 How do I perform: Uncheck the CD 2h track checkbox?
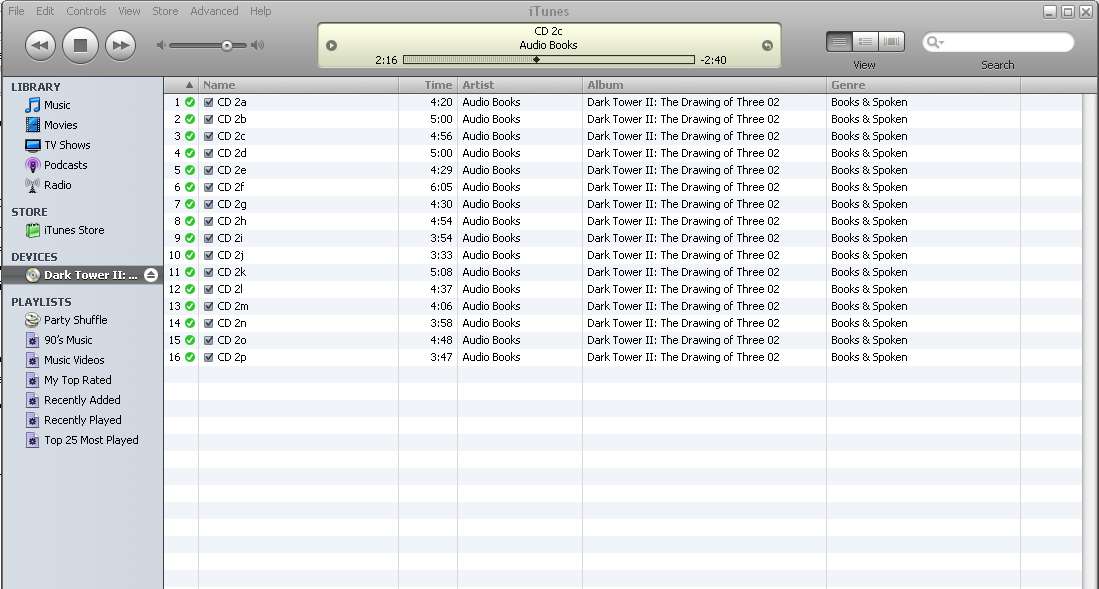point(208,221)
